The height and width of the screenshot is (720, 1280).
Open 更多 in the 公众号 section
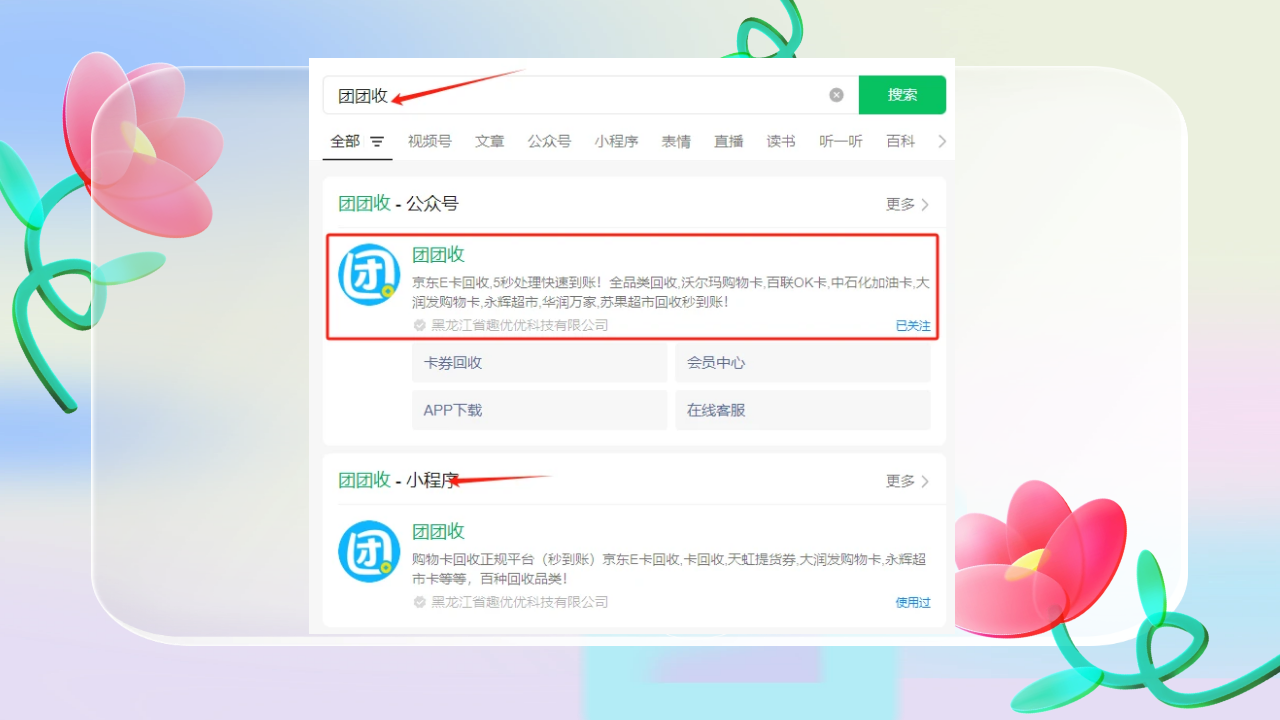click(907, 204)
